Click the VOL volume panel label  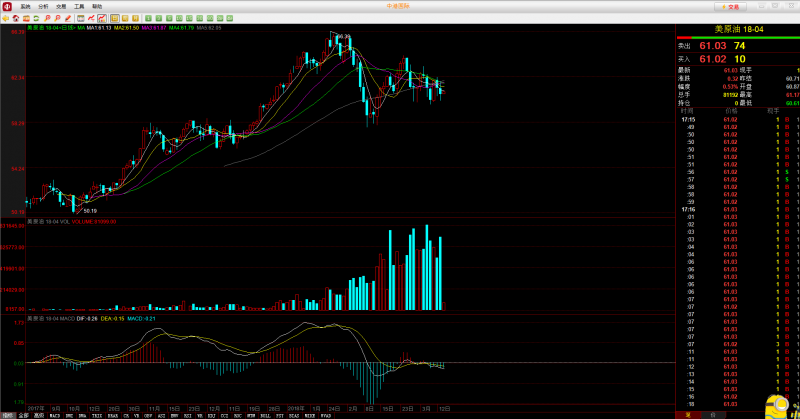[48, 222]
